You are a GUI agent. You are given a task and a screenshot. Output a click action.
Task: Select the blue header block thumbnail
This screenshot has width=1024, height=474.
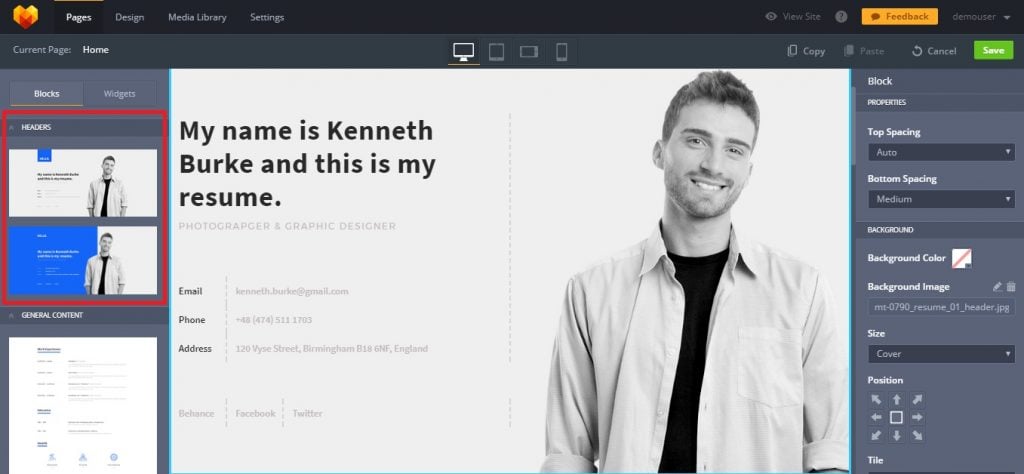83,260
